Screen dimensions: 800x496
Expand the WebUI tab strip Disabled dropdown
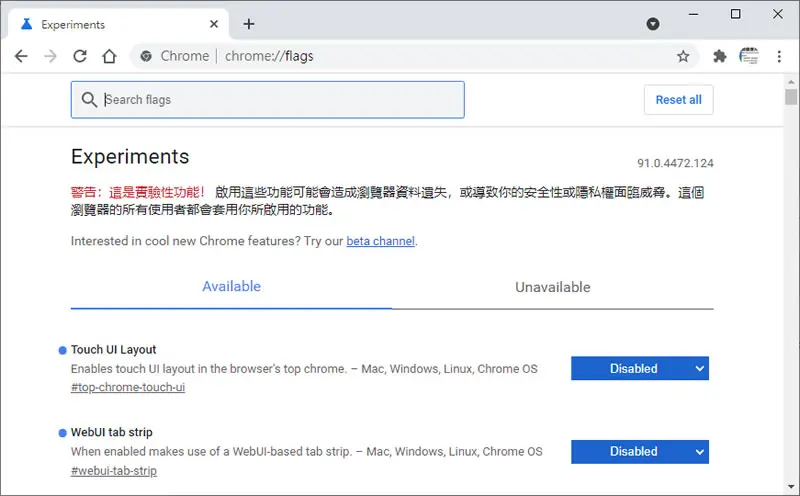pyautogui.click(x=640, y=452)
